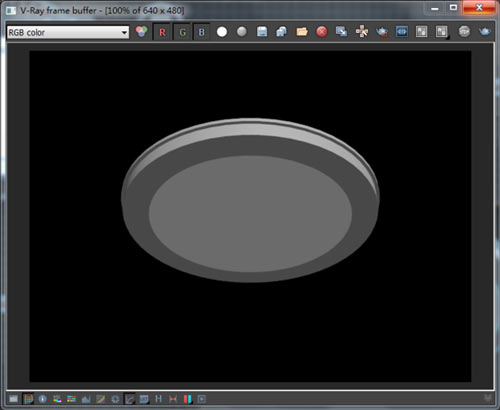Save all image channels stacked-disk icon
The width and height of the screenshot is (500, 410).
click(282, 32)
